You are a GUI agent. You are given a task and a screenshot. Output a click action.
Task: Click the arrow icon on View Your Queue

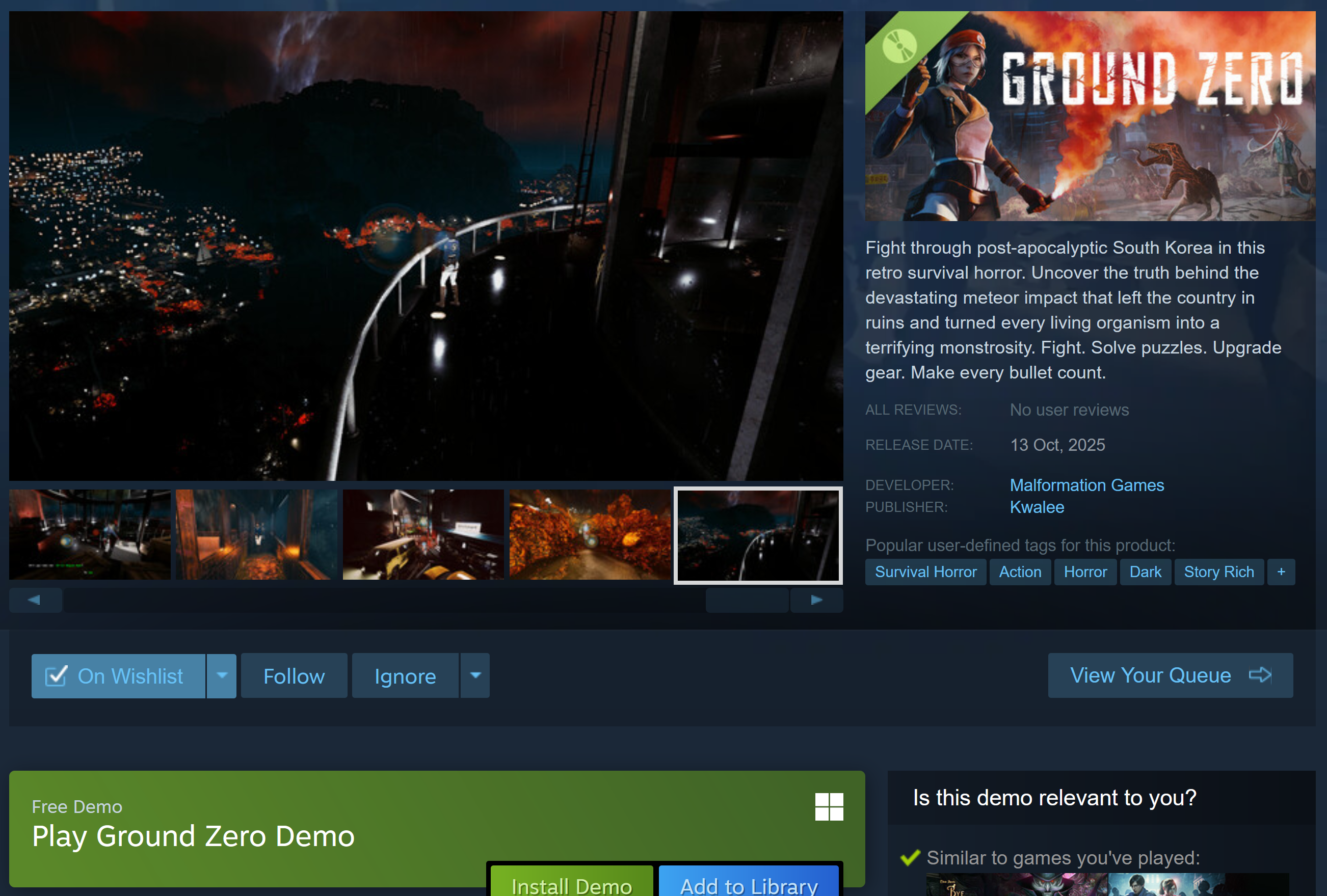1260,675
